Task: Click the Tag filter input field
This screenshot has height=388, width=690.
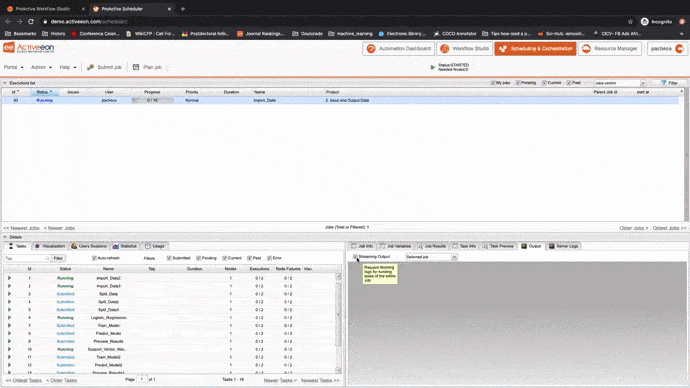Action: (x=26, y=258)
